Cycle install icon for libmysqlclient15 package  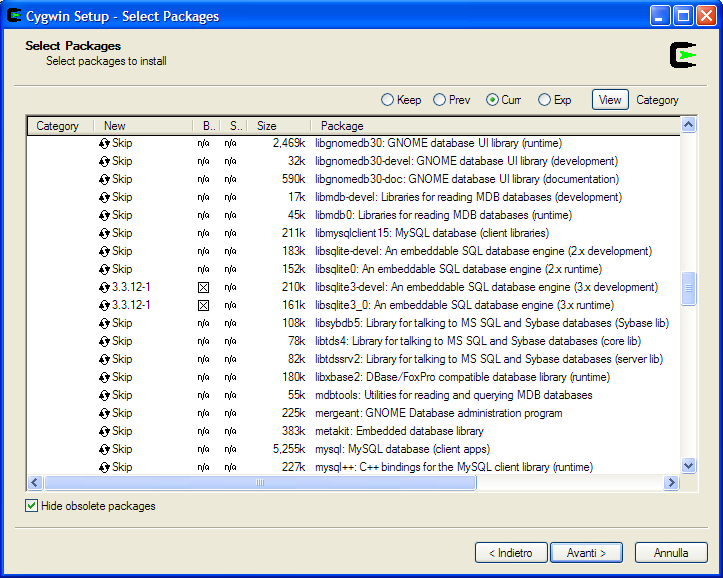coord(104,233)
